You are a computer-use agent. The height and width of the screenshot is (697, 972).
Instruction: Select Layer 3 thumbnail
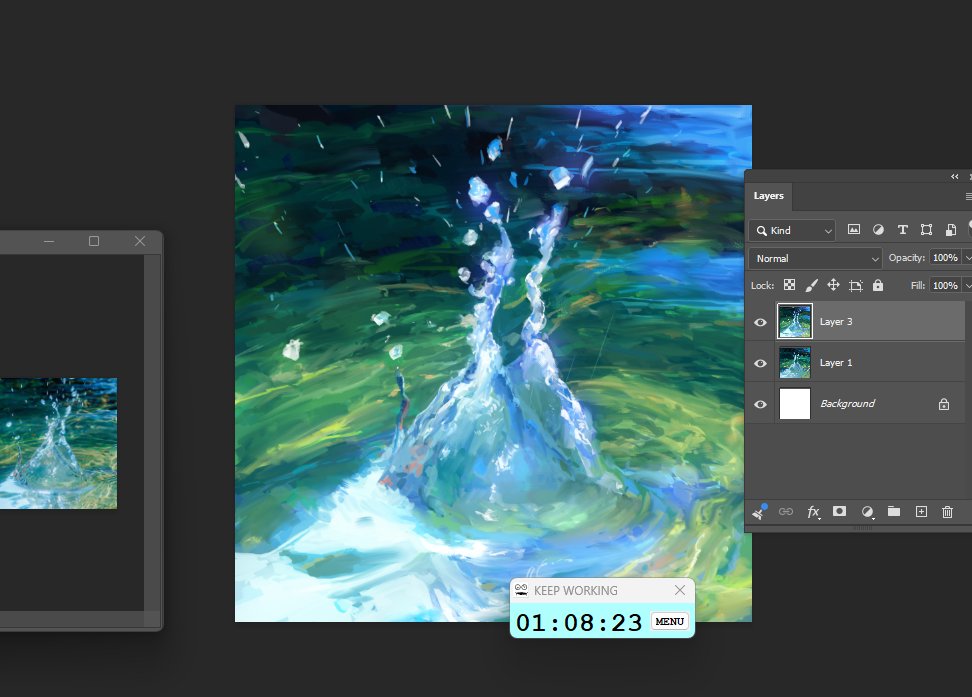(x=795, y=321)
